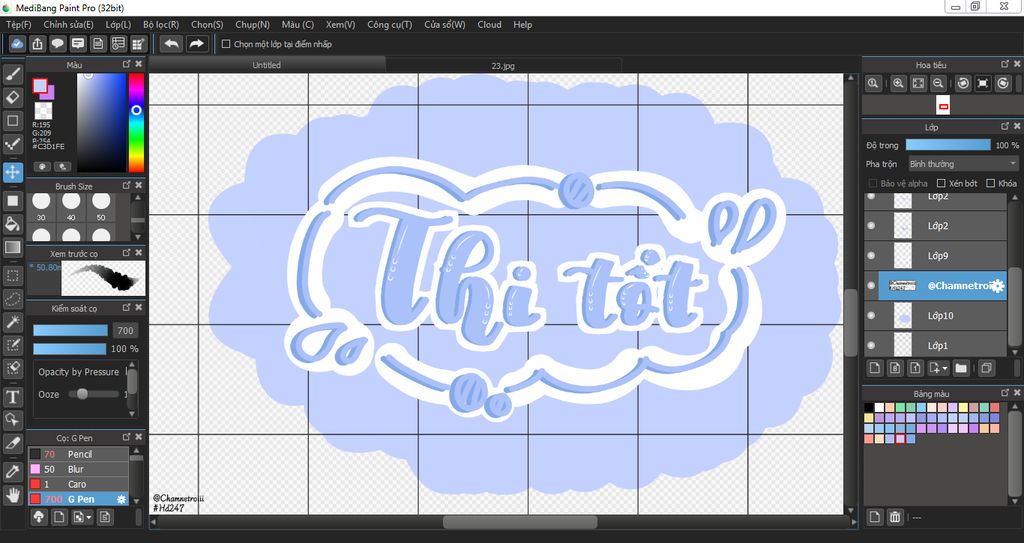Hide the Lớp10 layer
The height and width of the screenshot is (543, 1024).
(871, 316)
